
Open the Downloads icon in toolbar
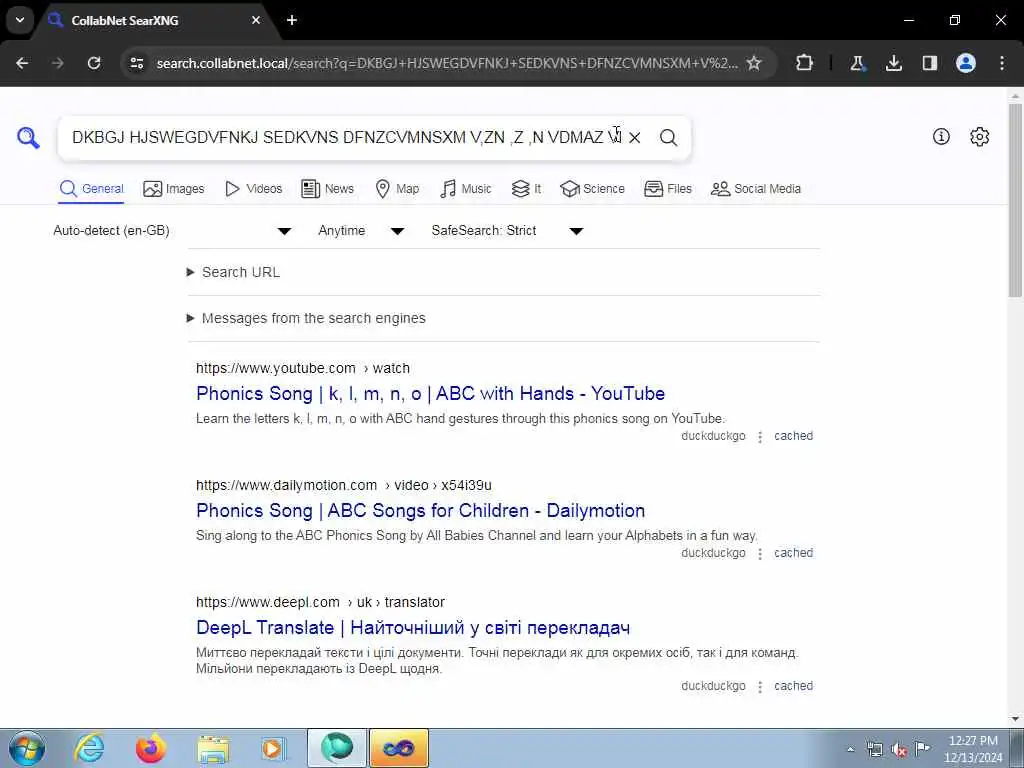[x=894, y=63]
